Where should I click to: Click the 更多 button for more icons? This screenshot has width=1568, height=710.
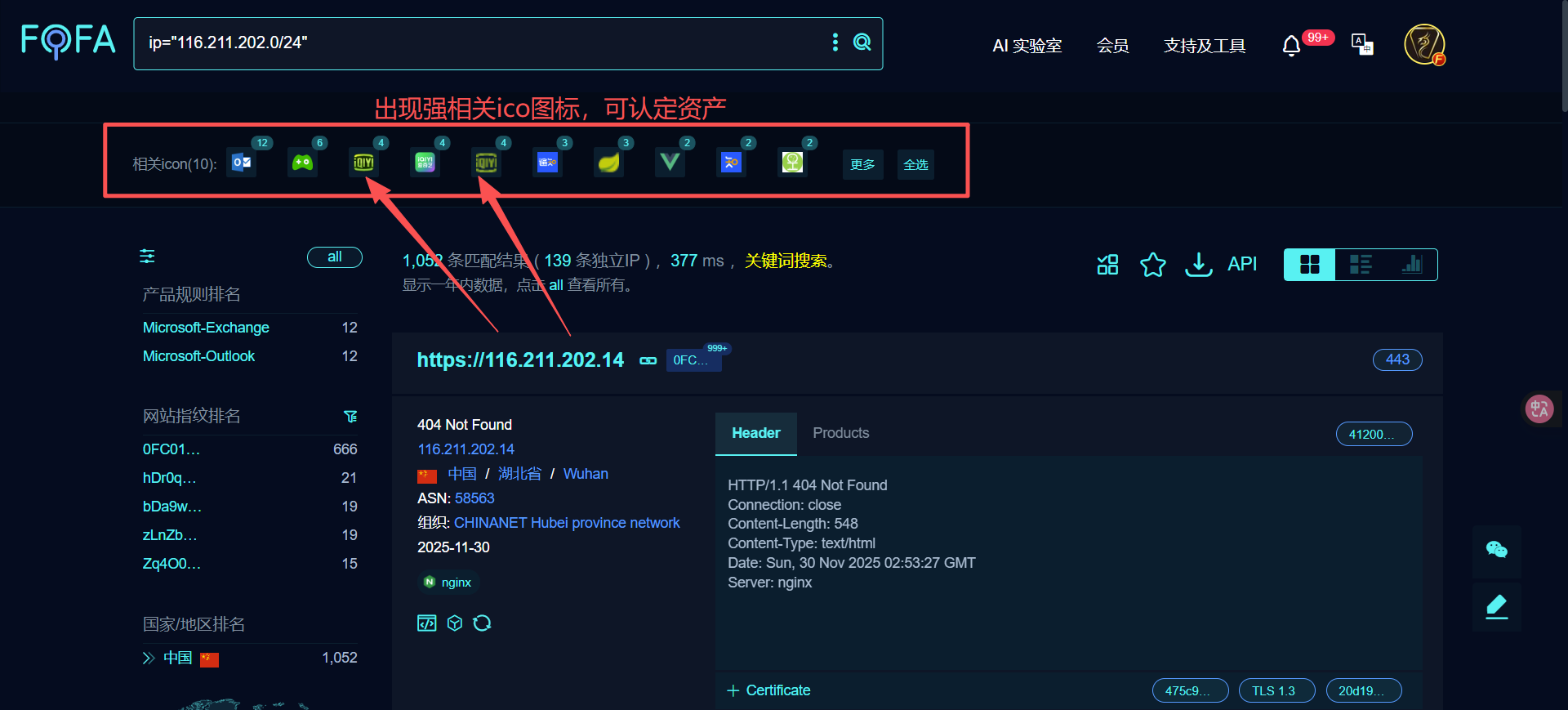862,164
